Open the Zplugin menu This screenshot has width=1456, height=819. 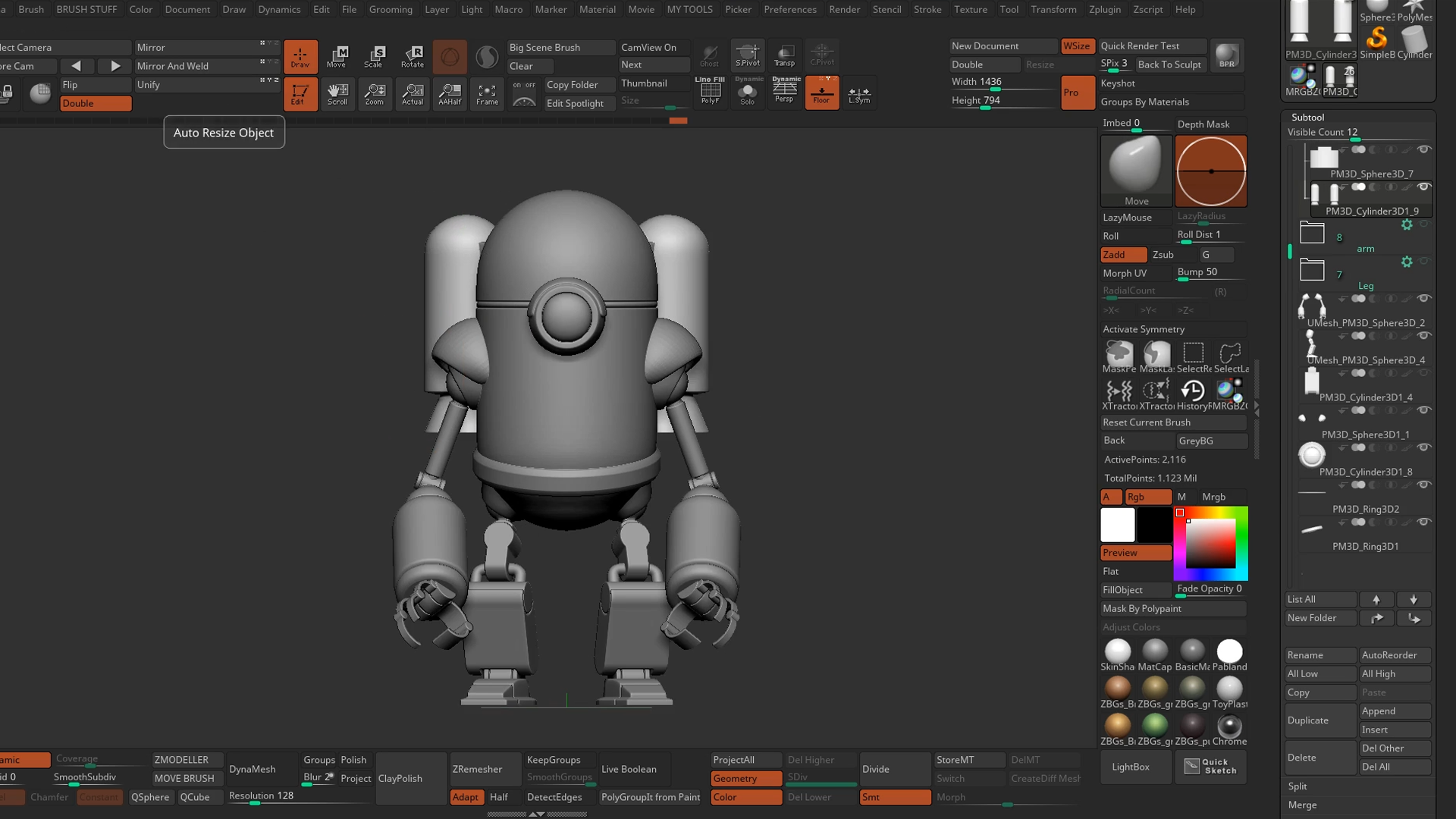(1104, 9)
